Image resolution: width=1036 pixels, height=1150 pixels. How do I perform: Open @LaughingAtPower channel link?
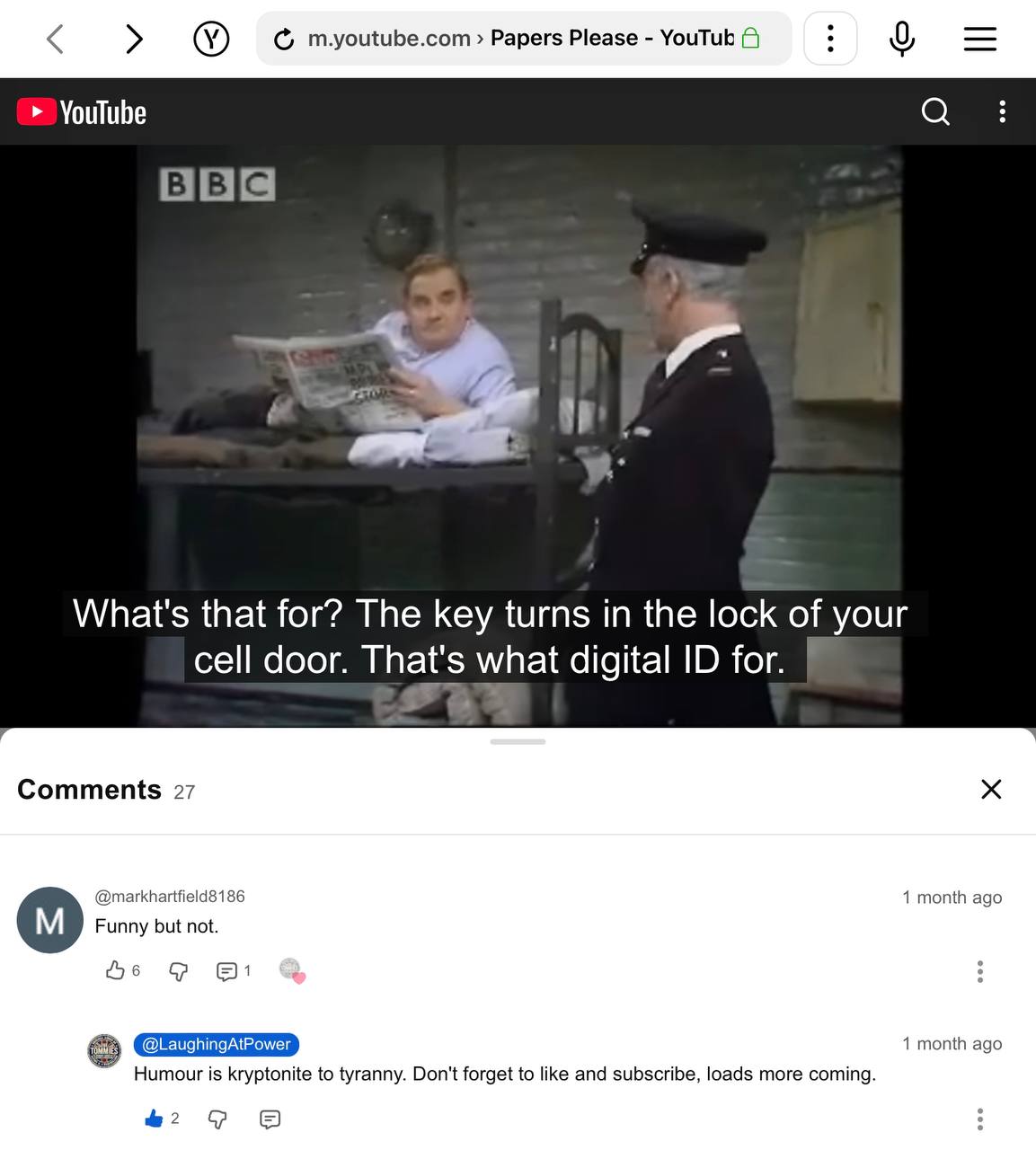[217, 1044]
